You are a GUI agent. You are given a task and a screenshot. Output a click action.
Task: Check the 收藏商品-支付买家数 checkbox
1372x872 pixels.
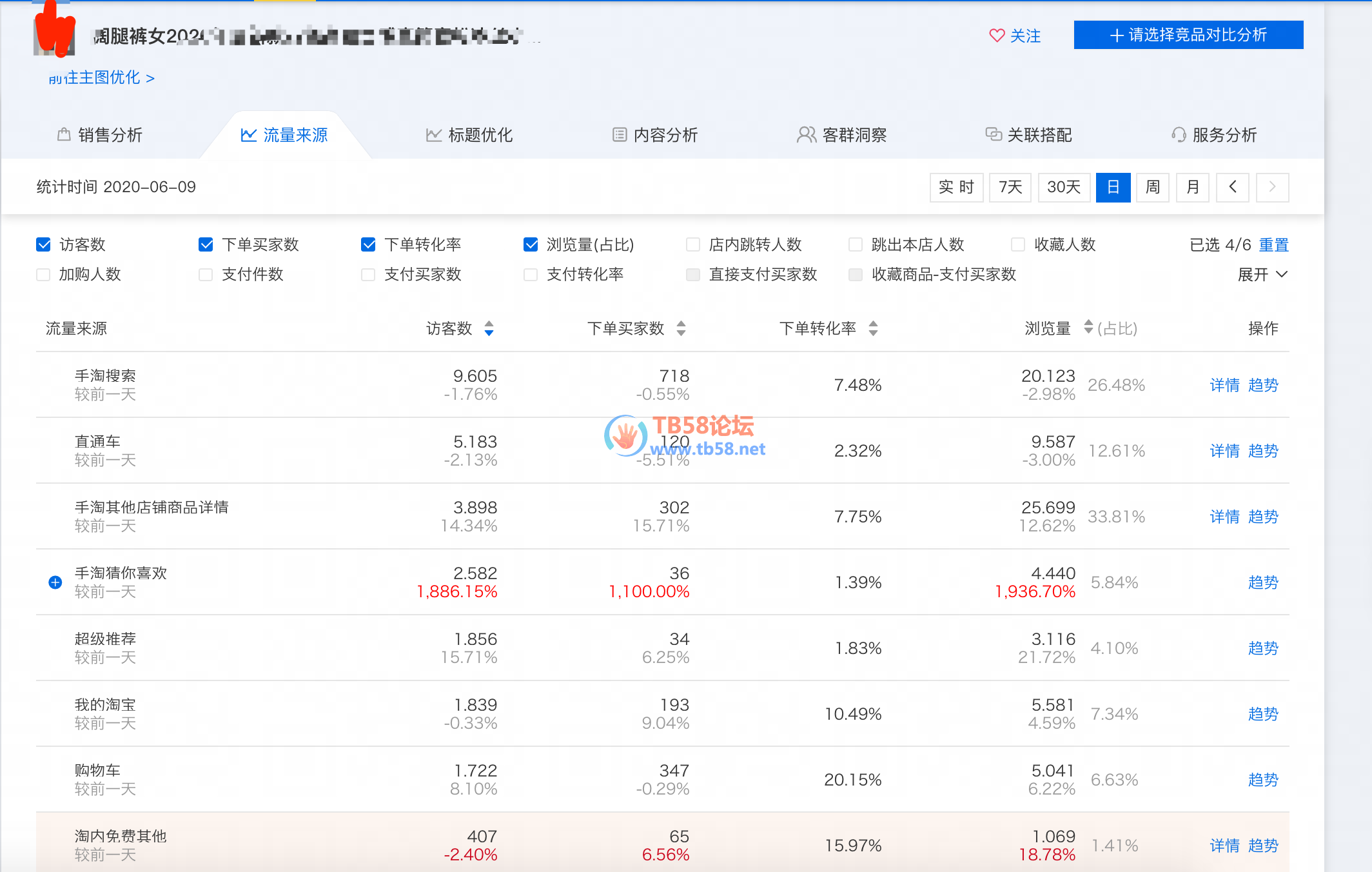[856, 275]
